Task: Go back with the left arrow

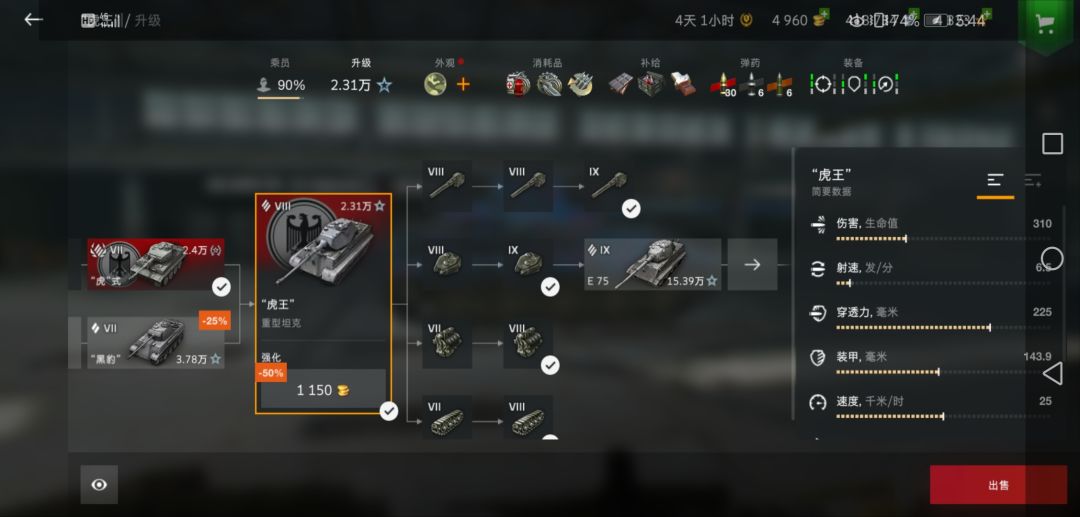Action: (x=33, y=19)
